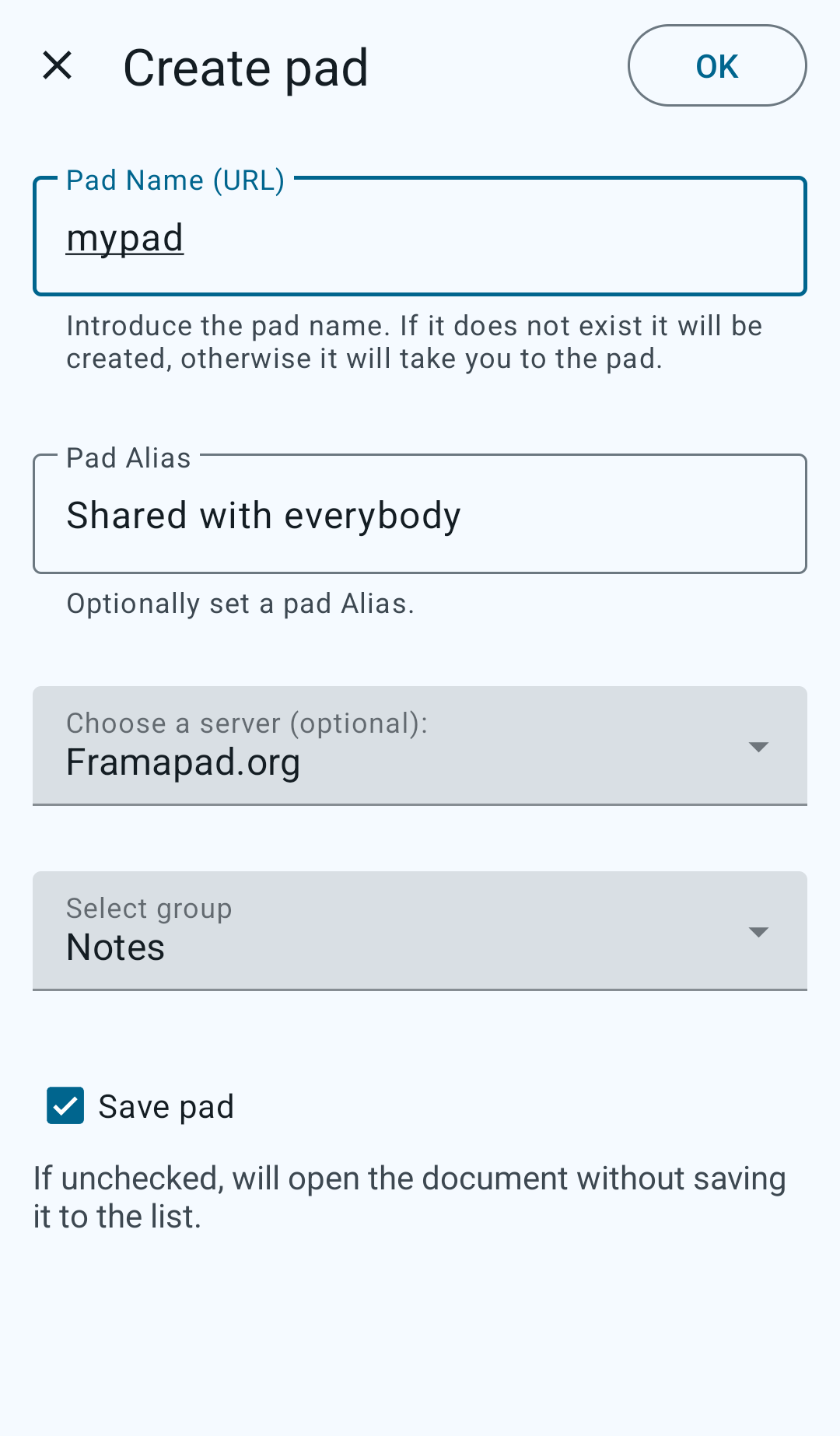The width and height of the screenshot is (840, 1436).
Task: Uncheck the Save pad checkbox
Action: [x=65, y=1106]
